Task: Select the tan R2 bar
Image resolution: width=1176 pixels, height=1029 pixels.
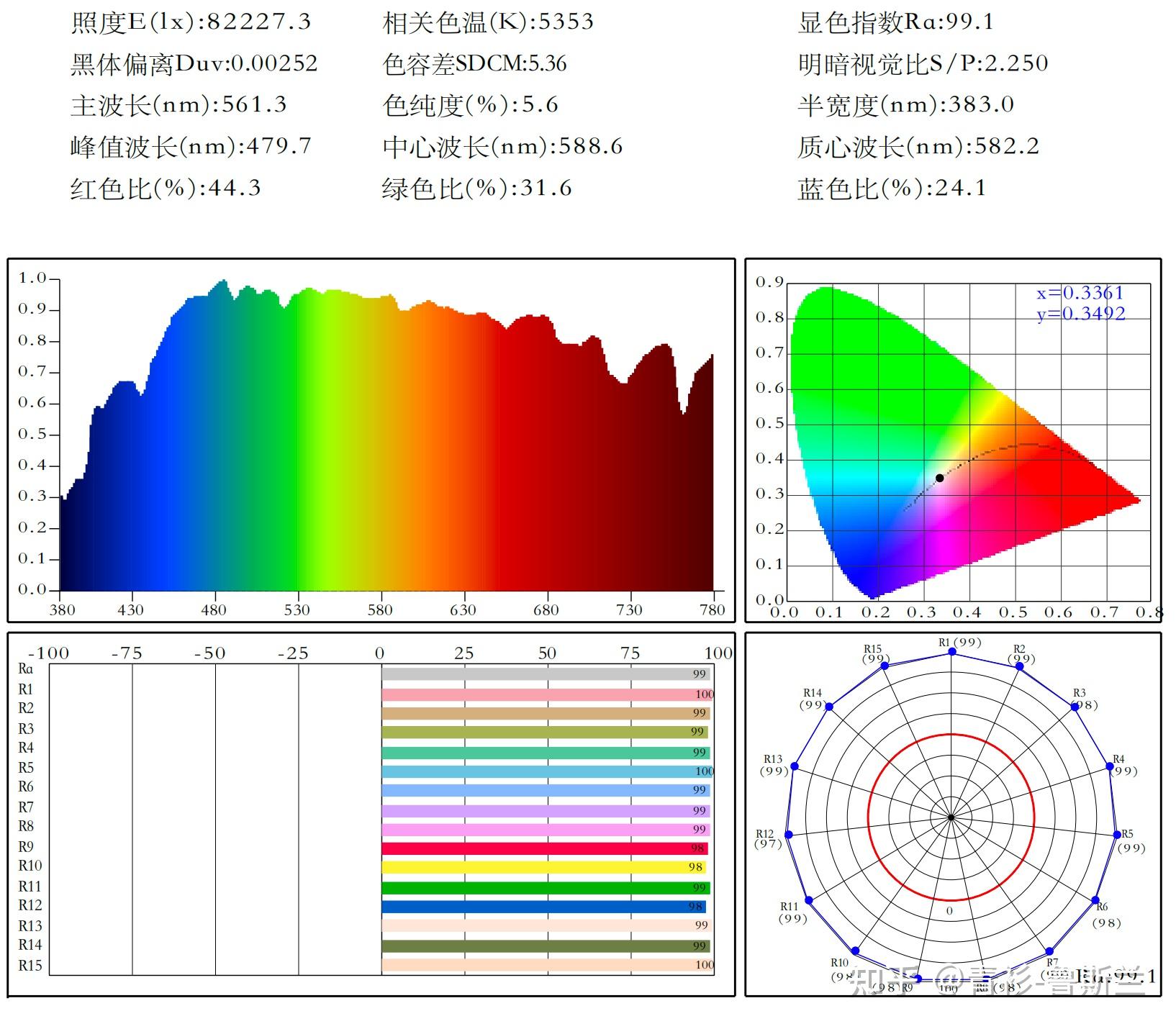Action: tap(546, 713)
